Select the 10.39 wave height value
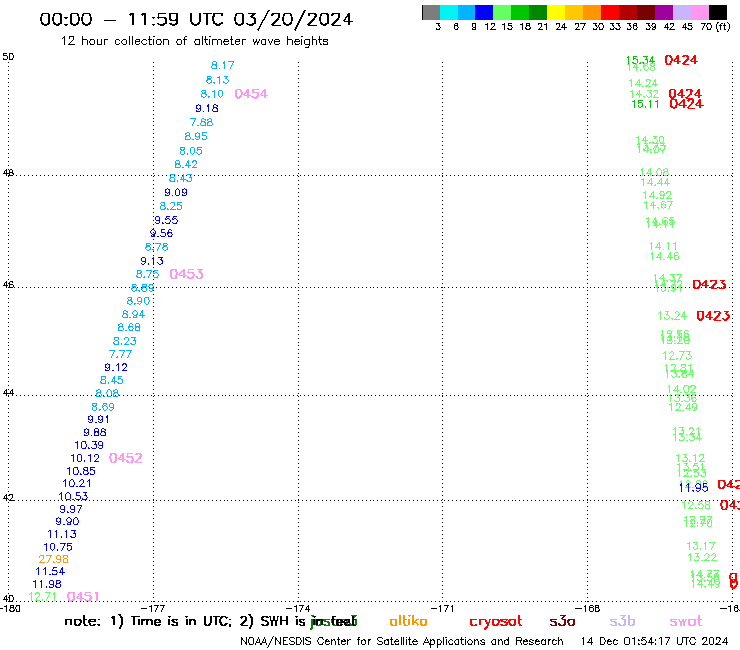 click(89, 445)
